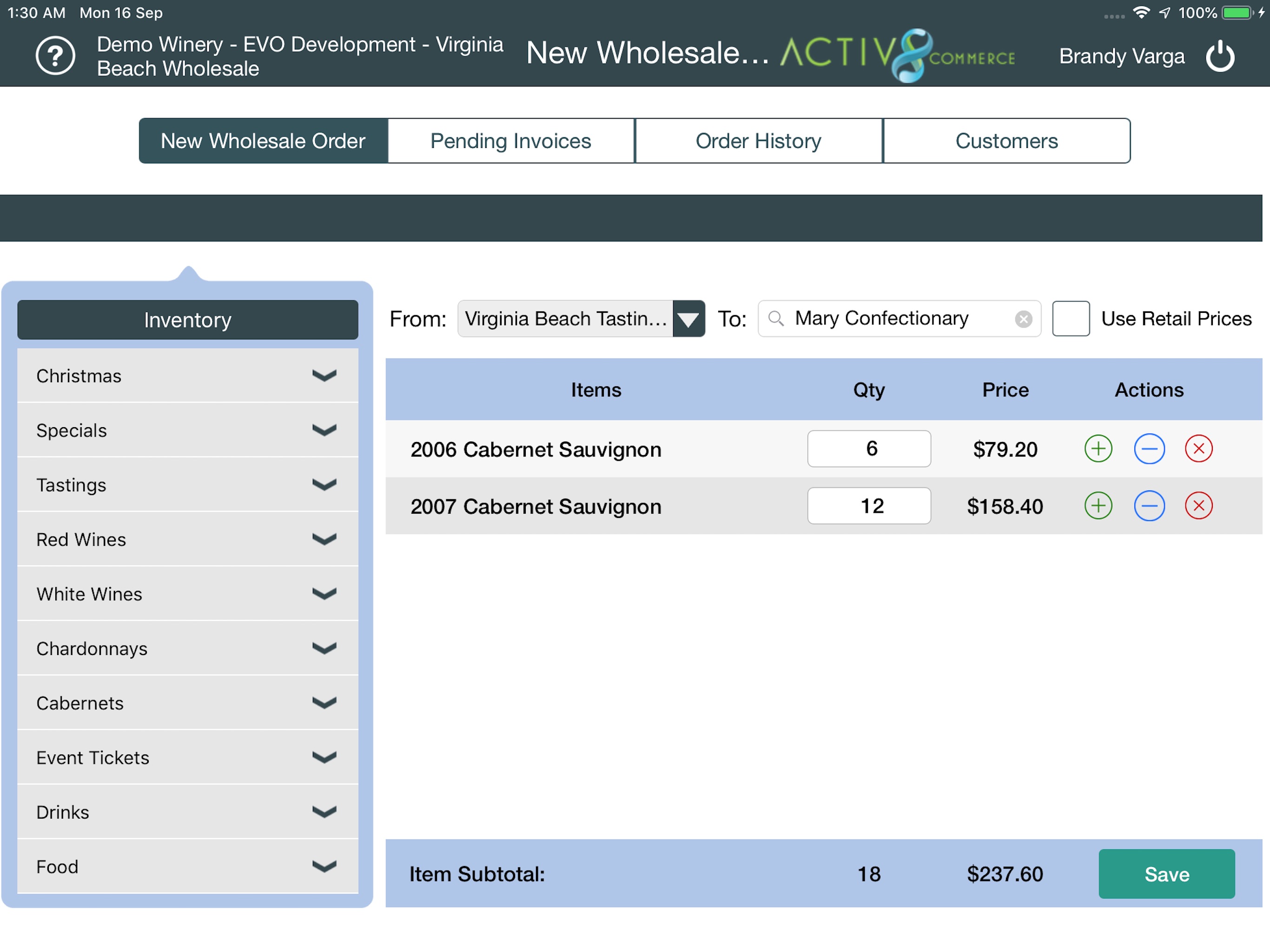
Task: Decrease quantity of 2006 Cabernet Sauvignon
Action: pos(1149,449)
